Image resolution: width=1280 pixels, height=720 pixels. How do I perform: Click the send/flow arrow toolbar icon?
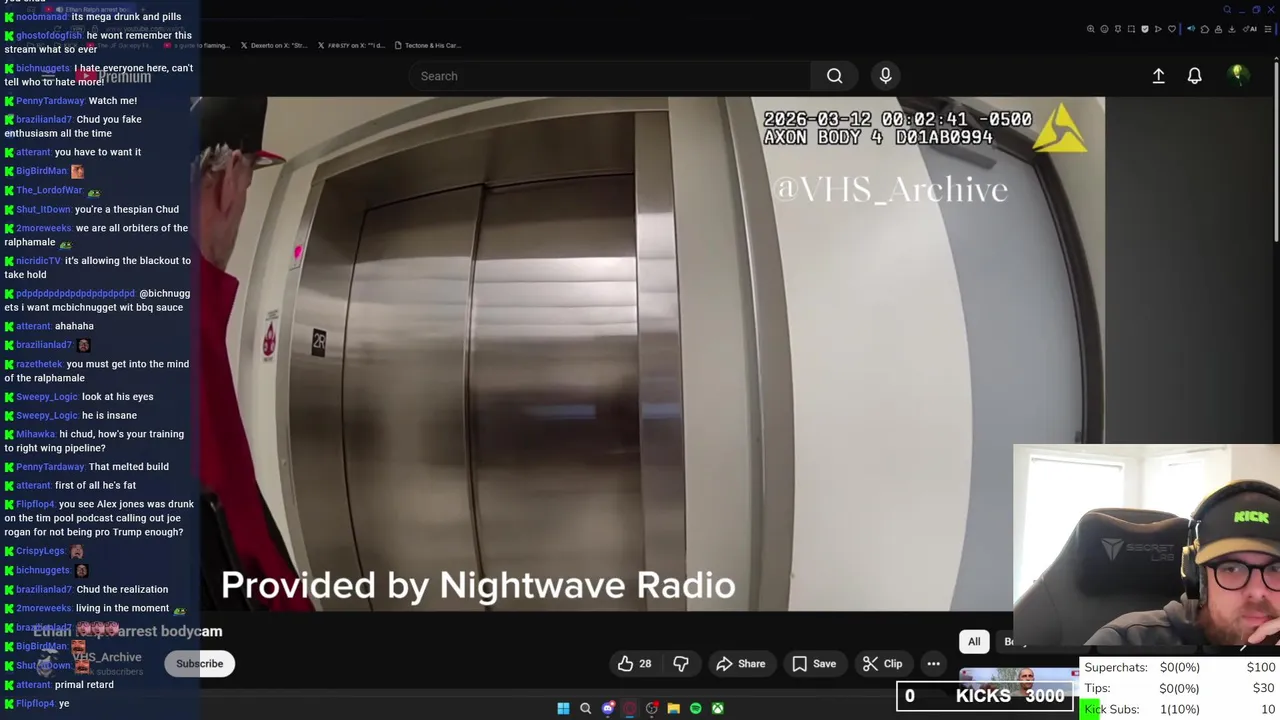coord(1158,29)
